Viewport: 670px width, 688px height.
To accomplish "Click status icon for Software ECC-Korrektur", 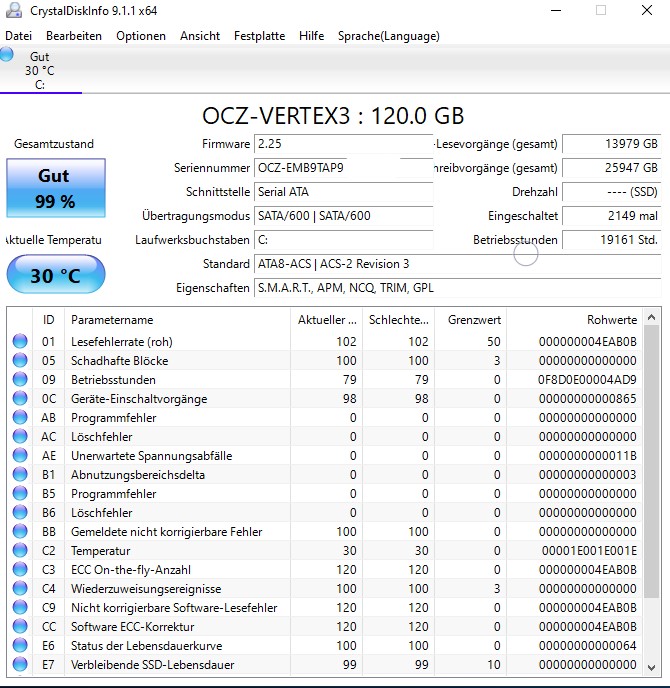I will [20, 626].
